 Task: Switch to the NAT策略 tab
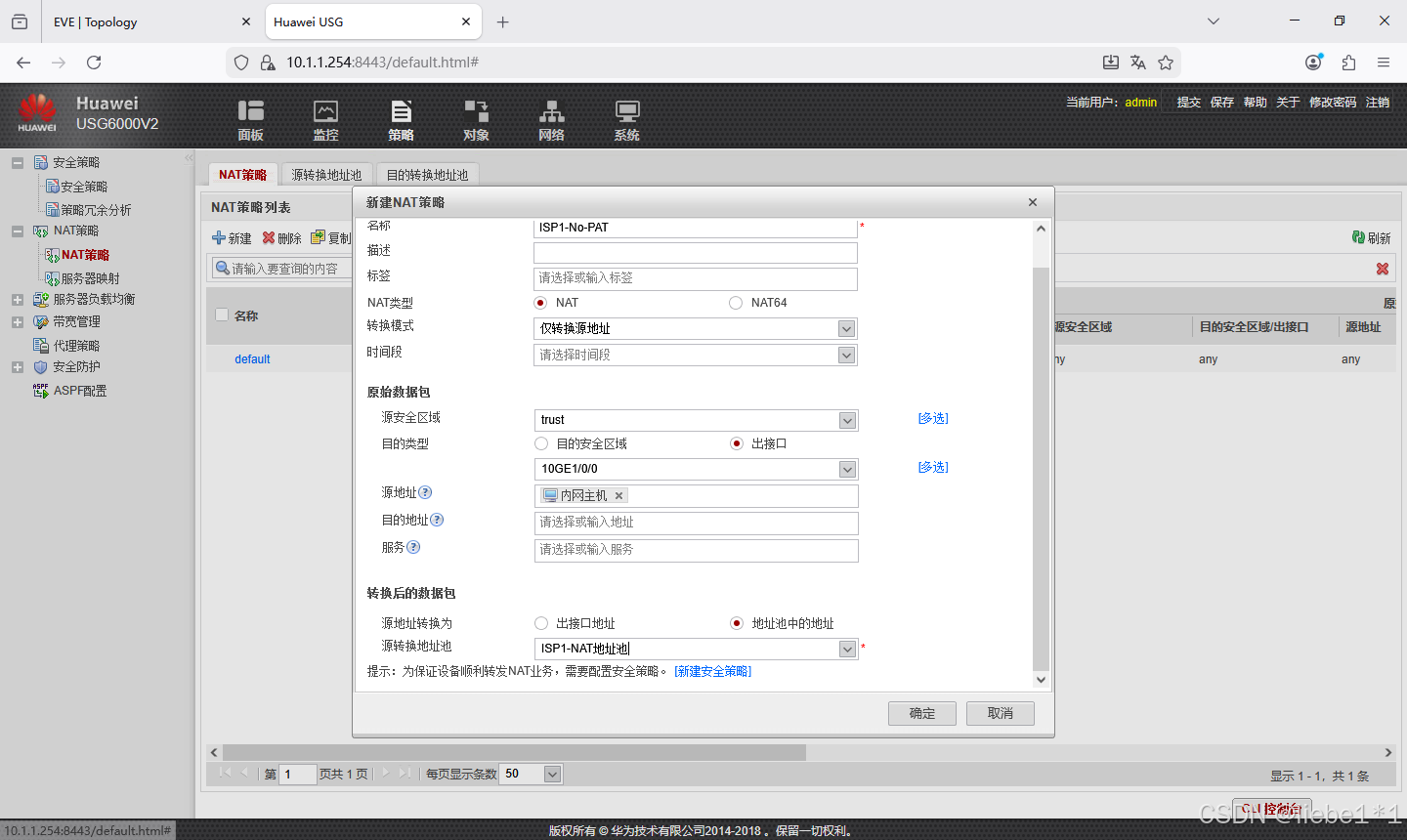[x=242, y=175]
